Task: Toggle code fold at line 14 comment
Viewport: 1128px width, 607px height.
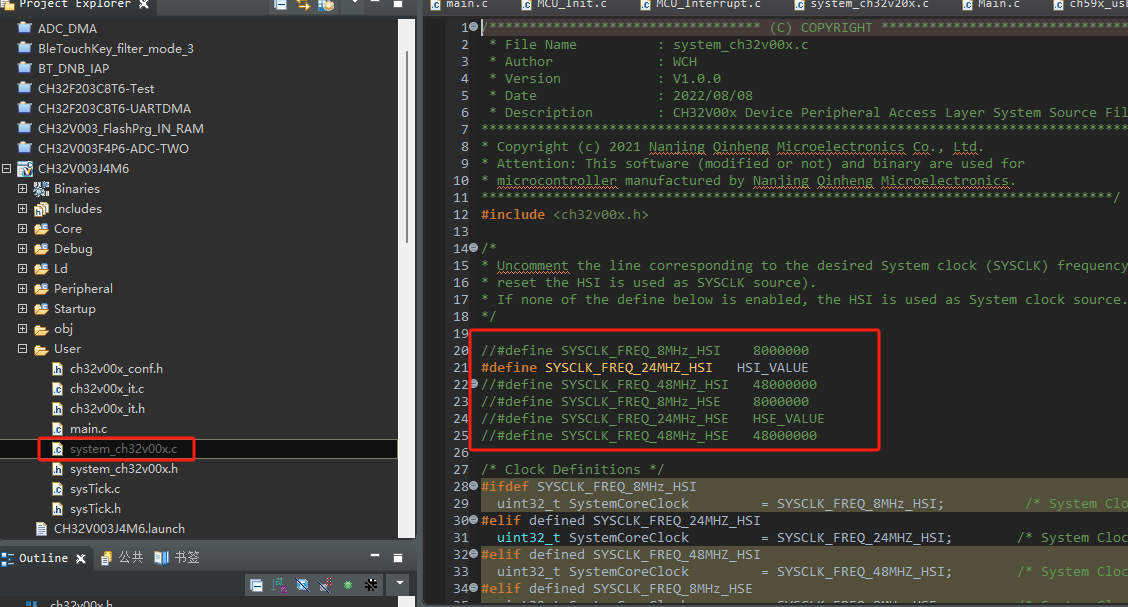Action: [473, 248]
